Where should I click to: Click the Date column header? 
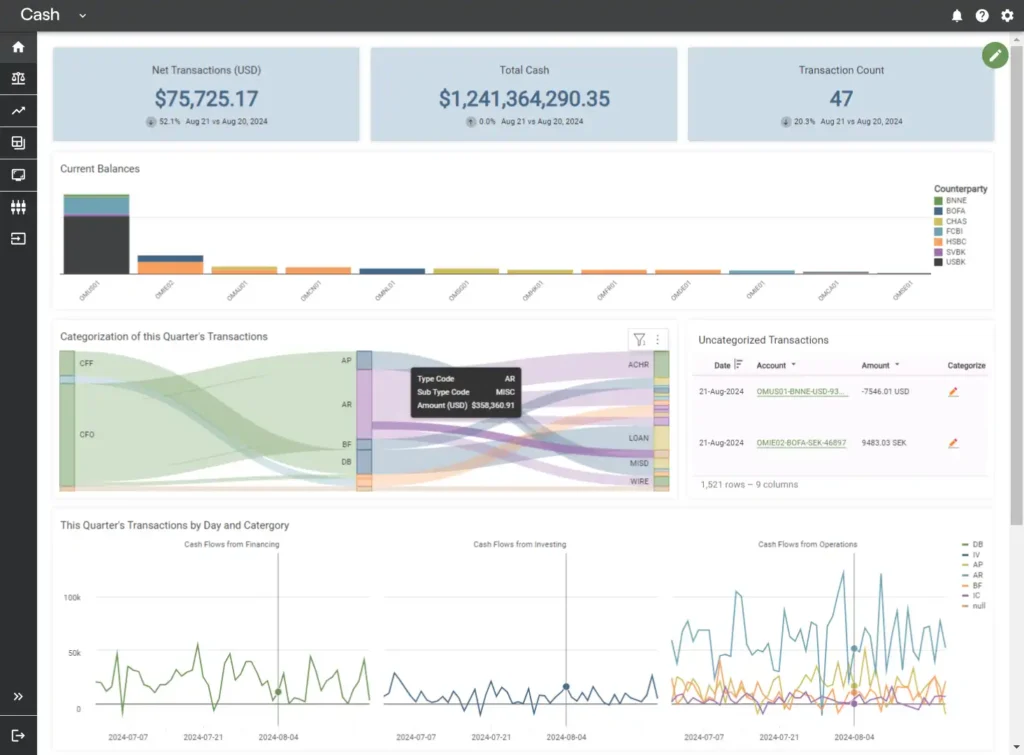(722, 365)
